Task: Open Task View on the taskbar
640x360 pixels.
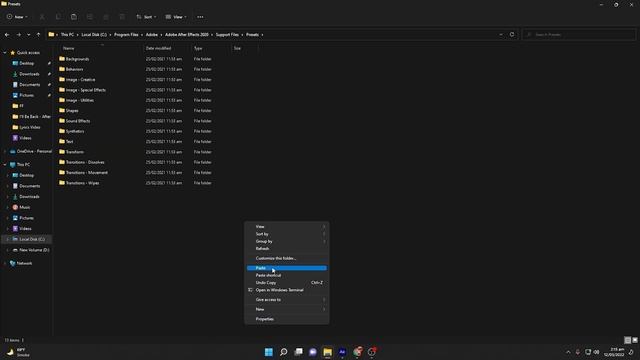Action: coord(298,352)
